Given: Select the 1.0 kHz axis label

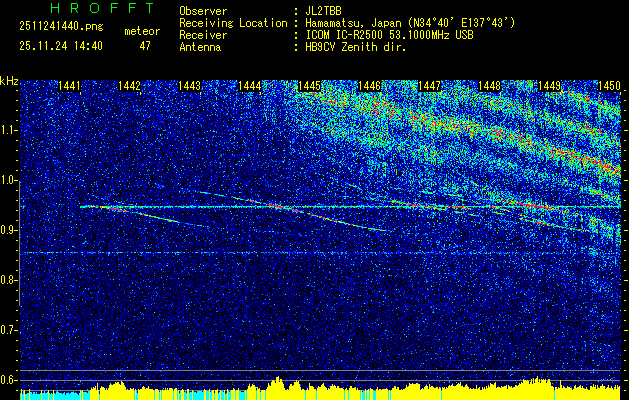Looking at the screenshot, I should coord(9,180).
